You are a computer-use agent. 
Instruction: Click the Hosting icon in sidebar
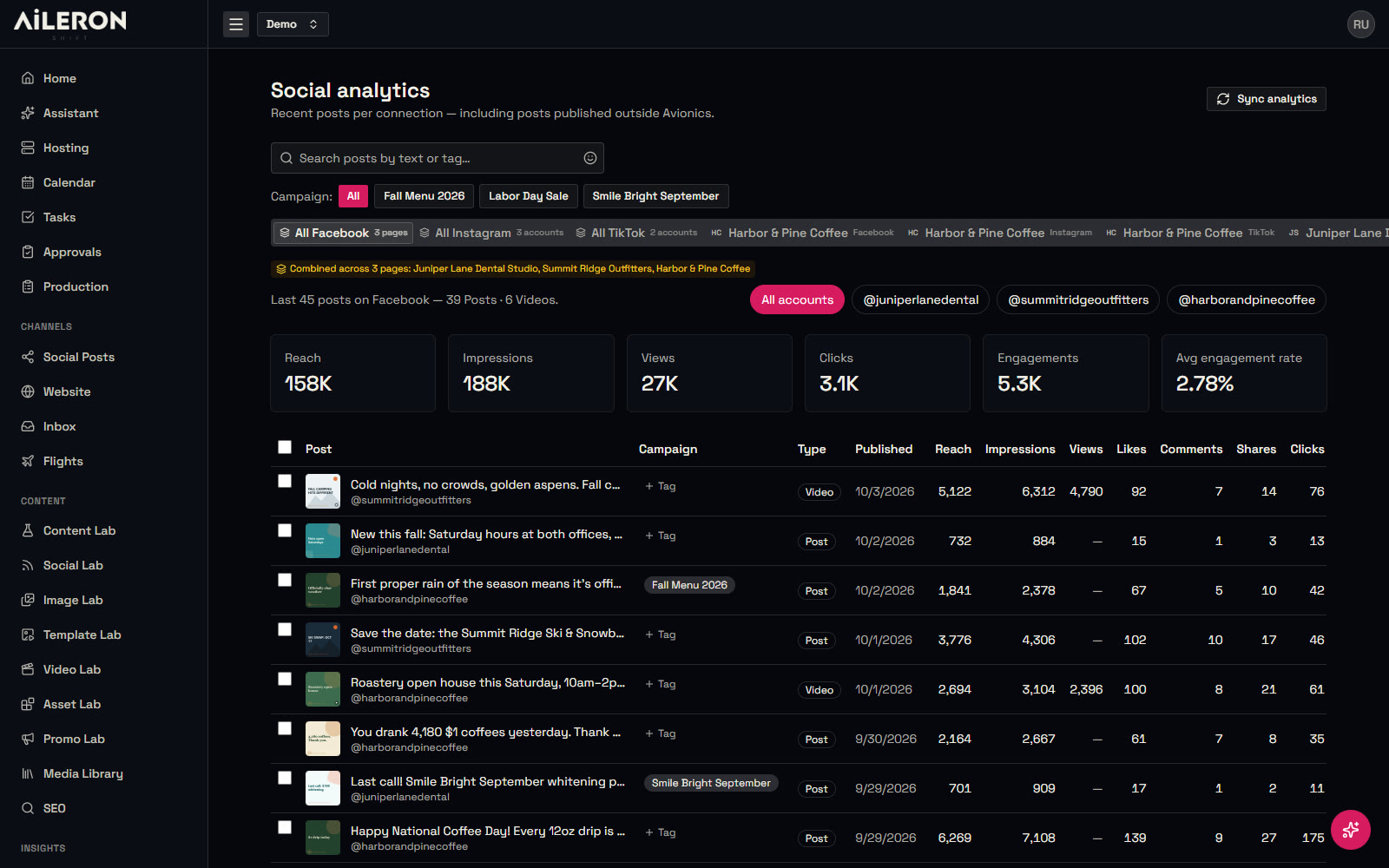[28, 148]
